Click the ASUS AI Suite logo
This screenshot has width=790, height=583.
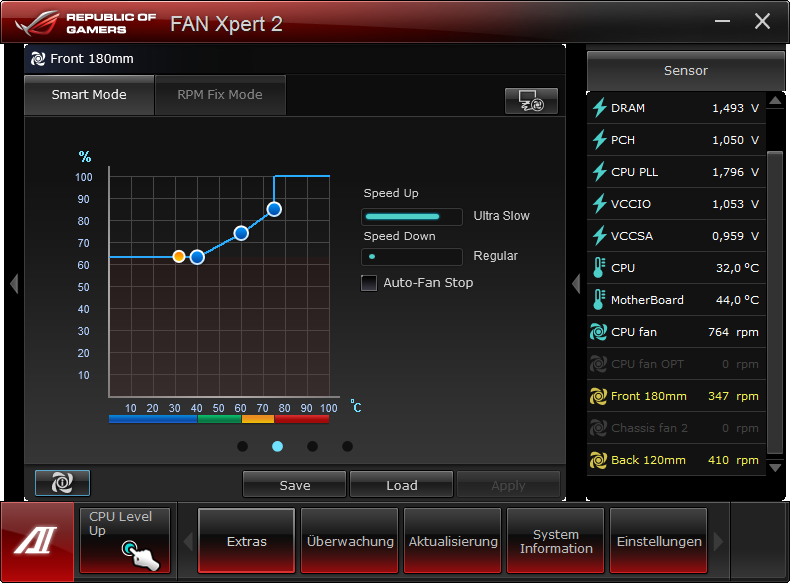point(37,542)
